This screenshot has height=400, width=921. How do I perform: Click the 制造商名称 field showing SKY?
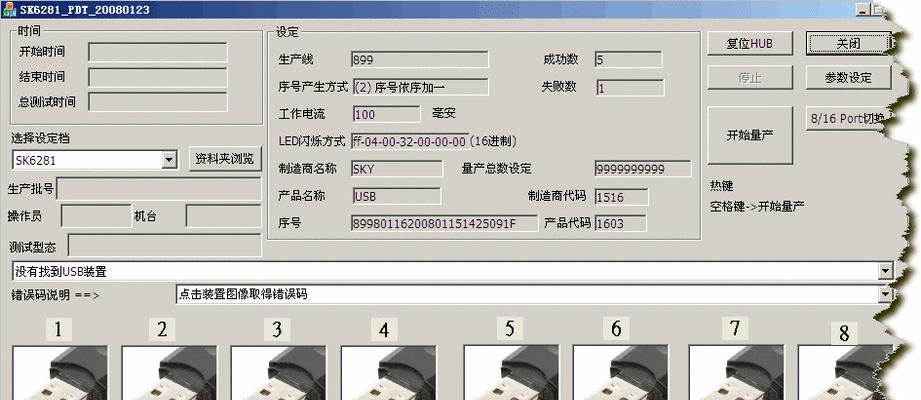[x=397, y=169]
